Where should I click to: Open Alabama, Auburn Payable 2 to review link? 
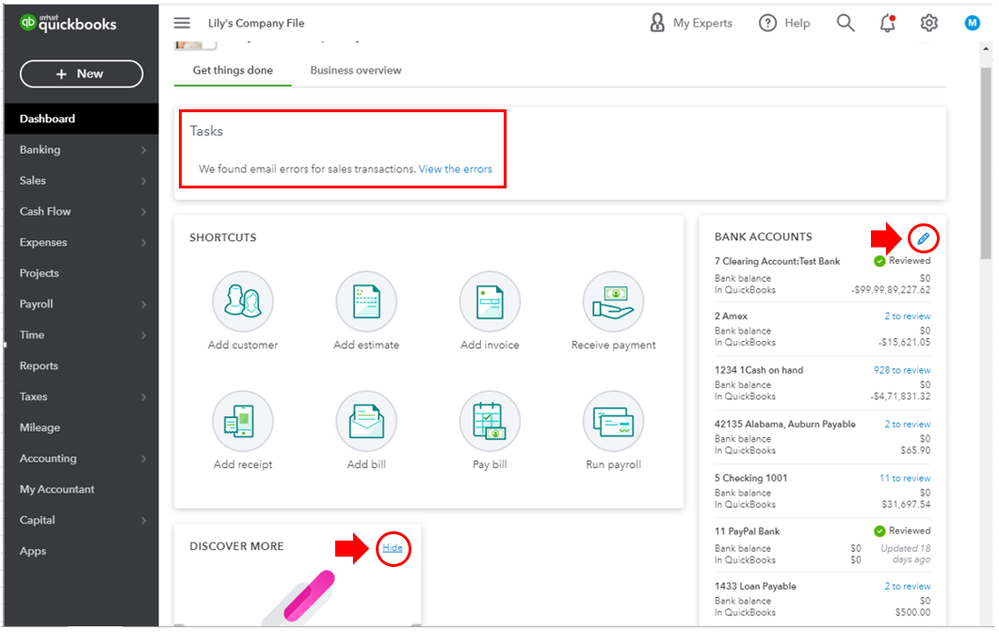click(907, 424)
